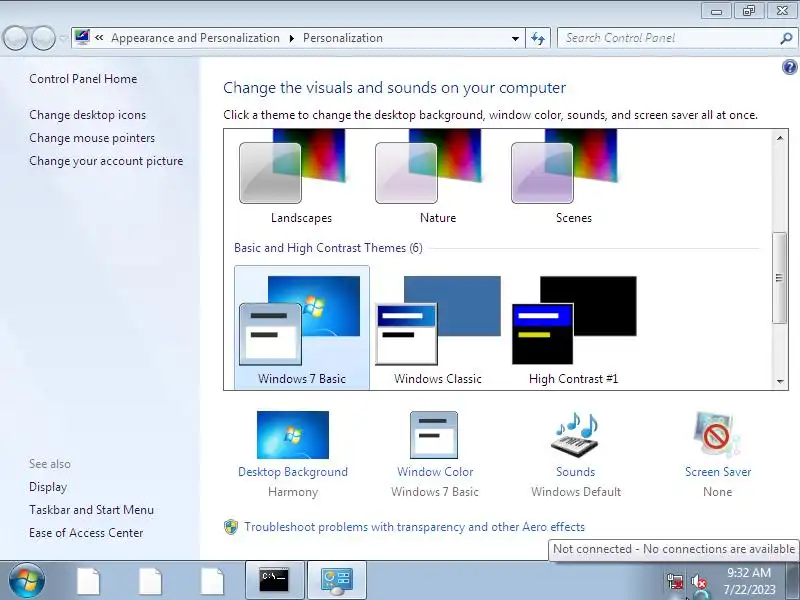The width and height of the screenshot is (800, 600).
Task: Open Window Color icon
Action: pyautogui.click(x=434, y=435)
